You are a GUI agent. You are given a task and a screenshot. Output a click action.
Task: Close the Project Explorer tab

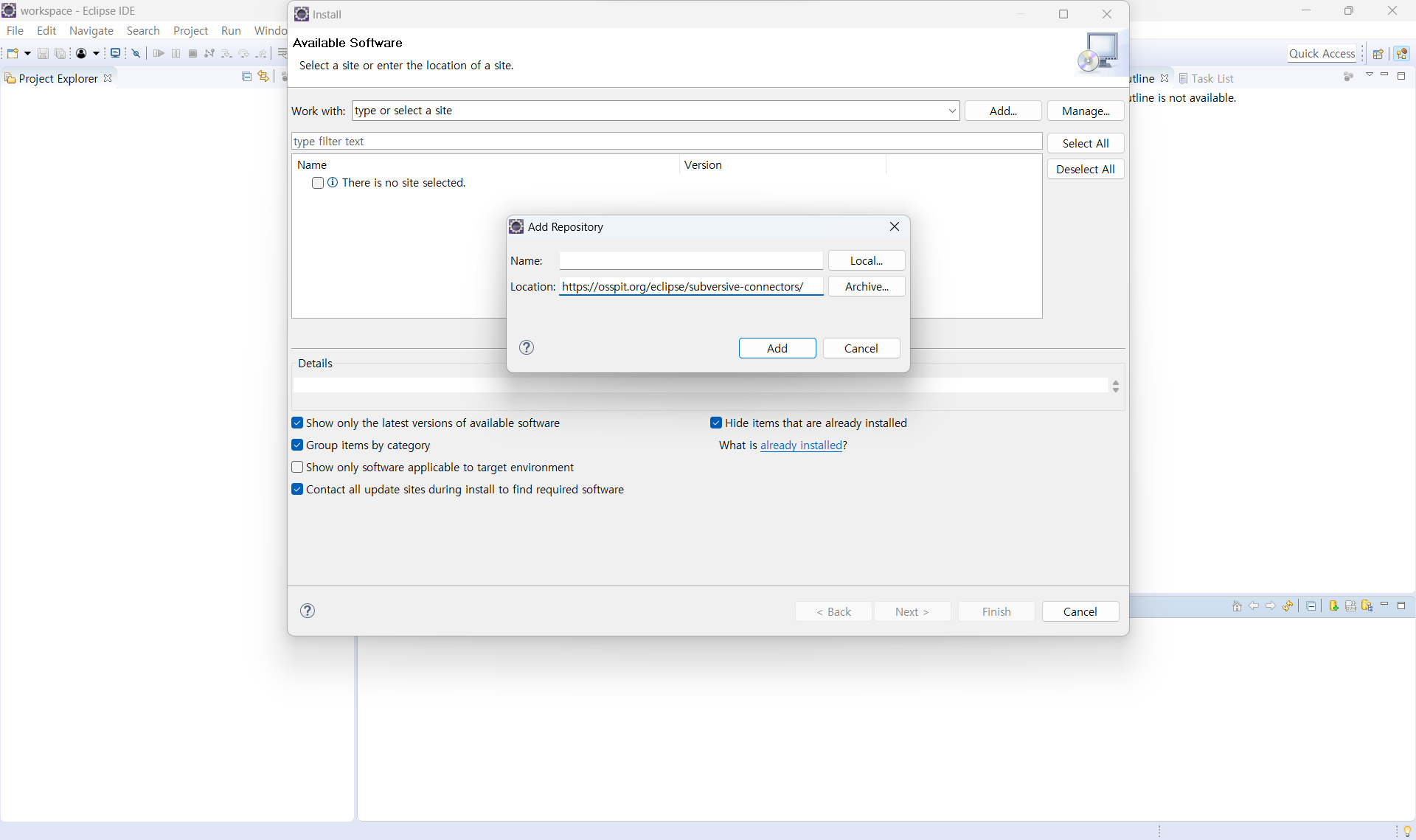(108, 78)
